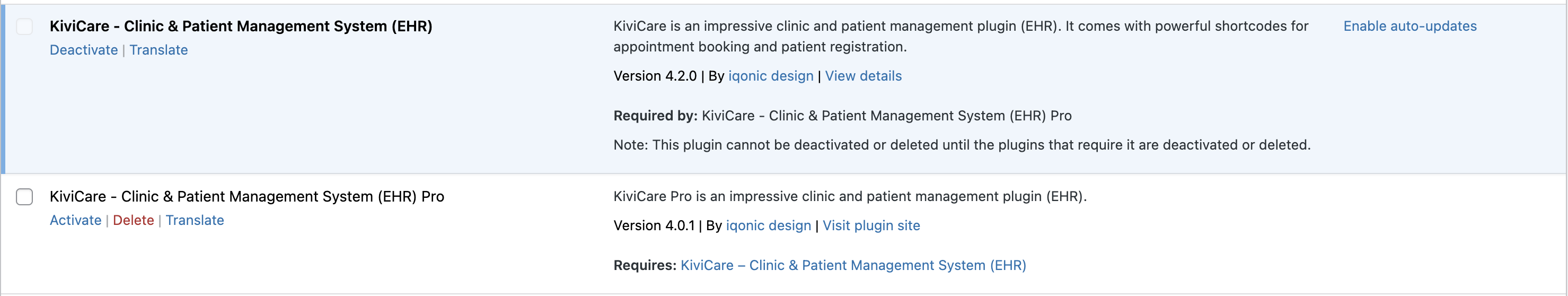Click the disabled checkbox for KiviCare free plugin
This screenshot has height=296, width=1568.
(x=24, y=27)
